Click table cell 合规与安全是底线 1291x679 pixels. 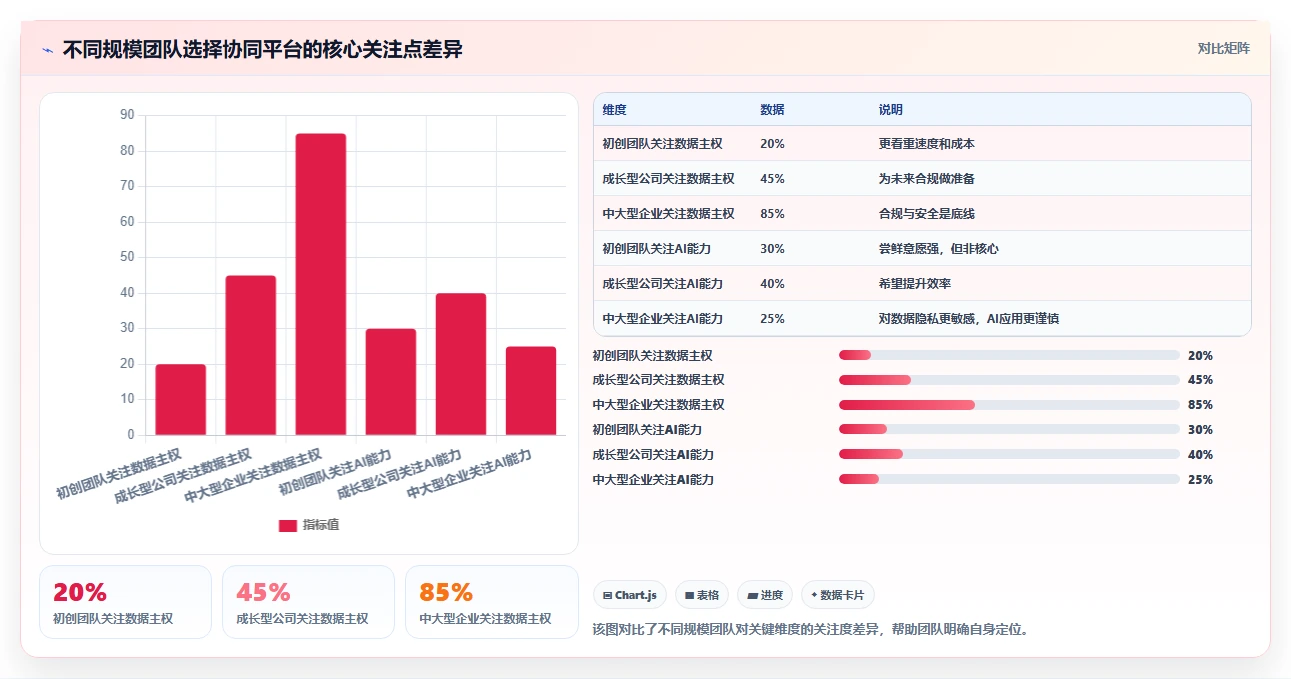pyautogui.click(x=927, y=214)
